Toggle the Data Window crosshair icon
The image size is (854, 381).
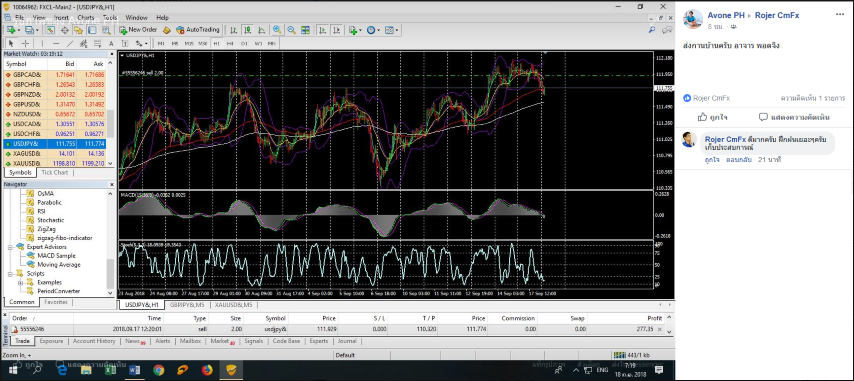click(64, 30)
